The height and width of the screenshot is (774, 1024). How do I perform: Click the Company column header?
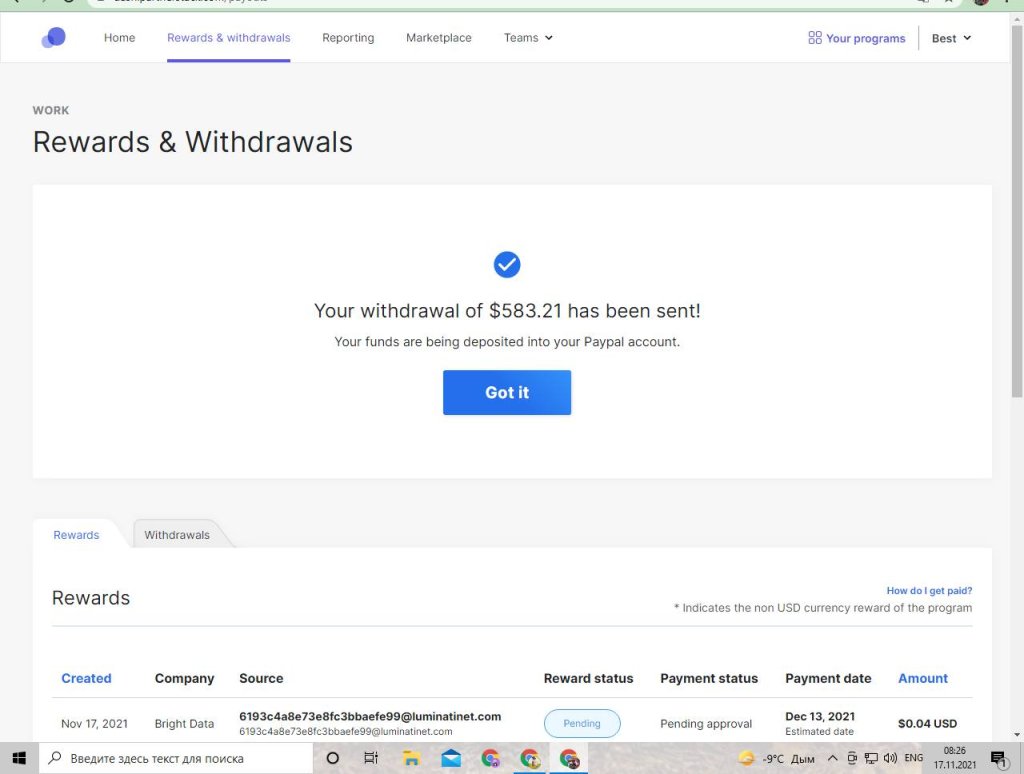point(184,678)
